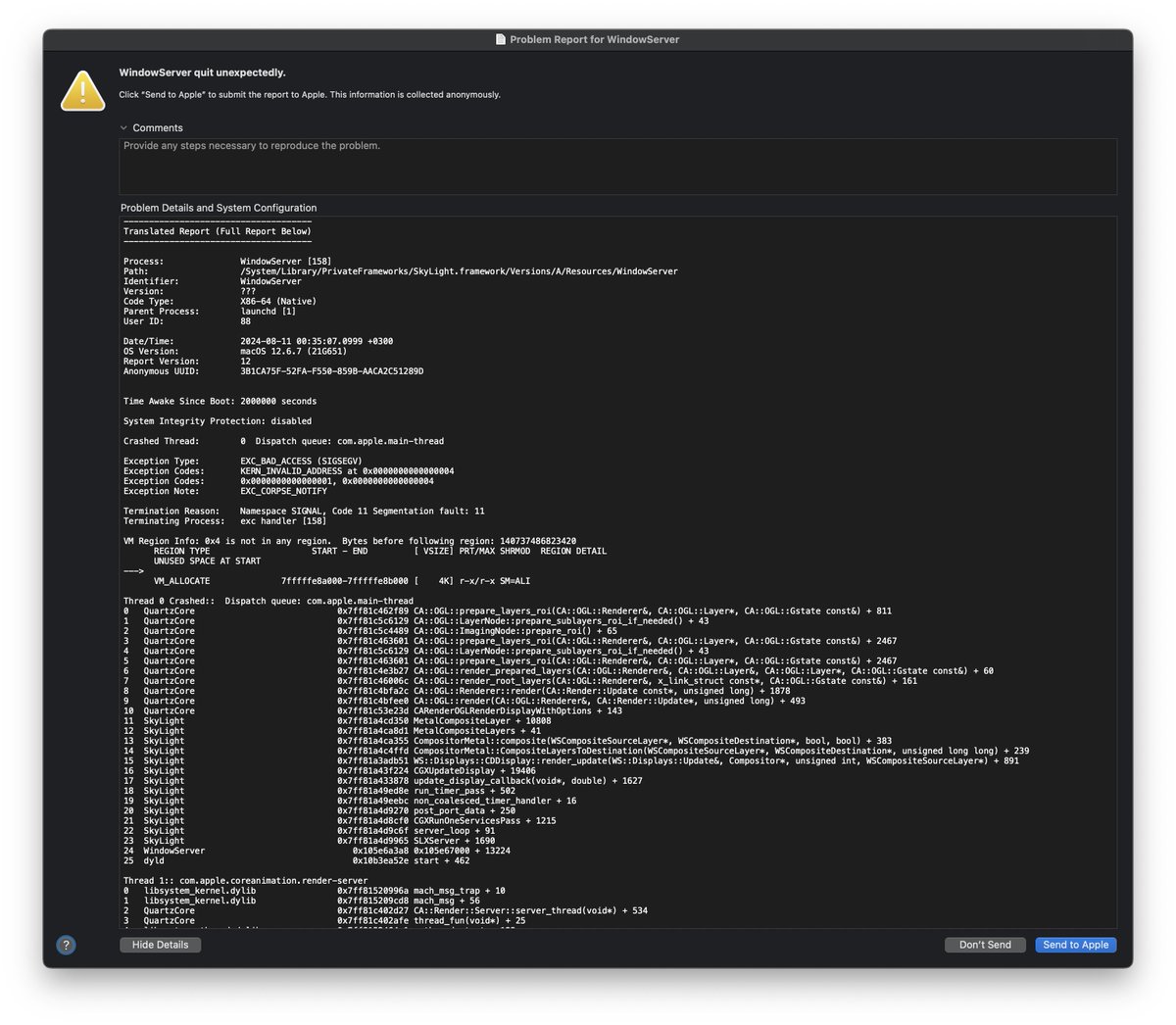Click the CA::Render::Server::server_thread frame
This screenshot has width=1176, height=1025.
coord(386,911)
